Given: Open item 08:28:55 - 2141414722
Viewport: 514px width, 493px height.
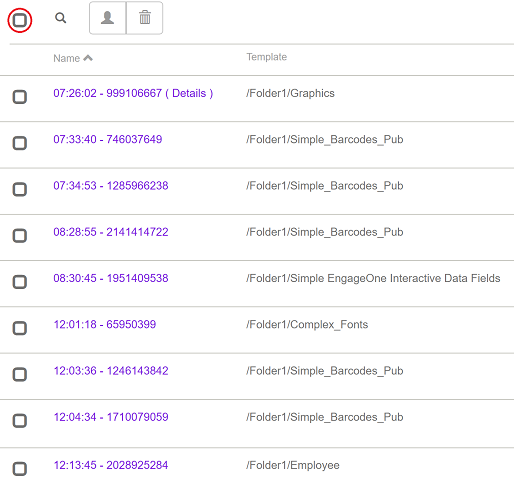Looking at the screenshot, I should [x=111, y=232].
